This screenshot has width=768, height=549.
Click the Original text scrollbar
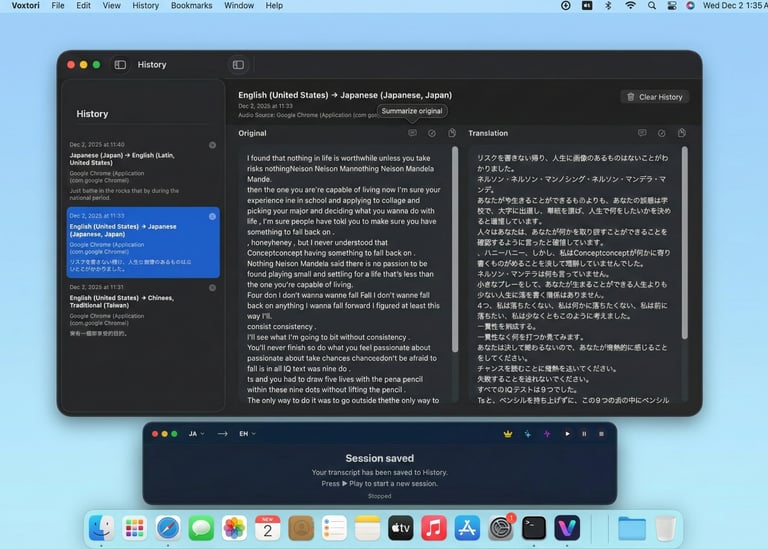pos(455,249)
